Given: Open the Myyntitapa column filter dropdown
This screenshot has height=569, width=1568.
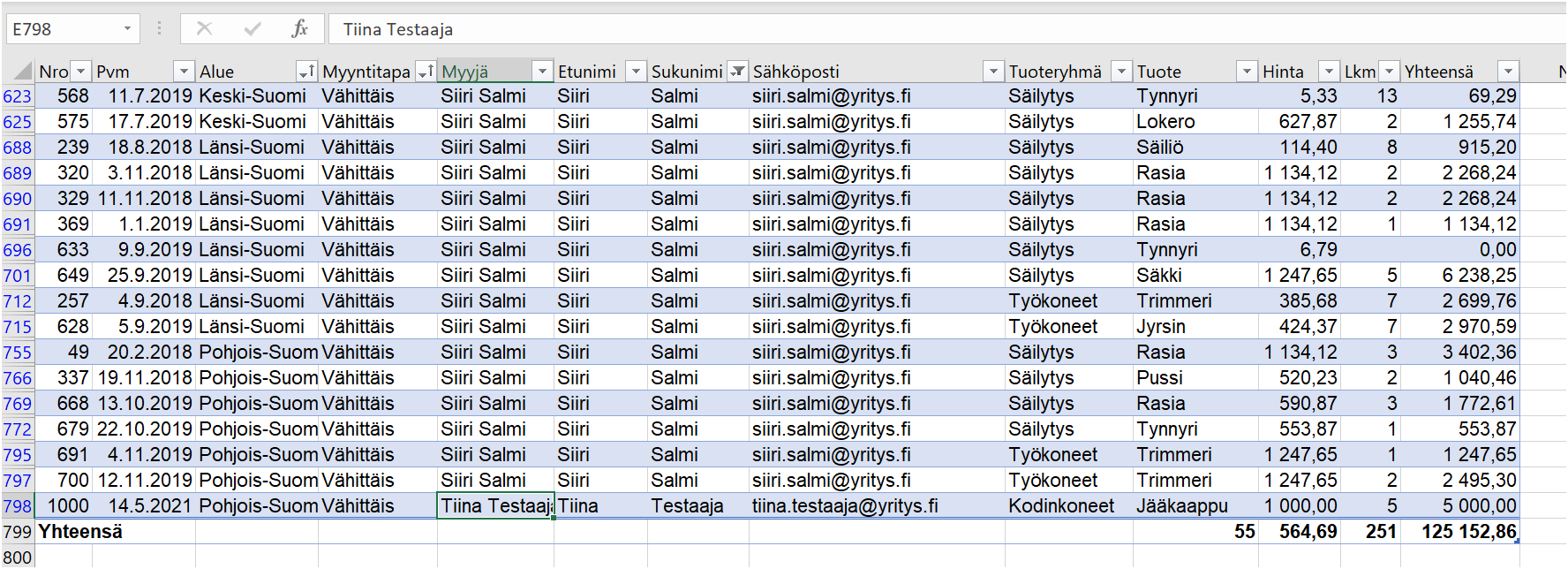Looking at the screenshot, I should (426, 72).
